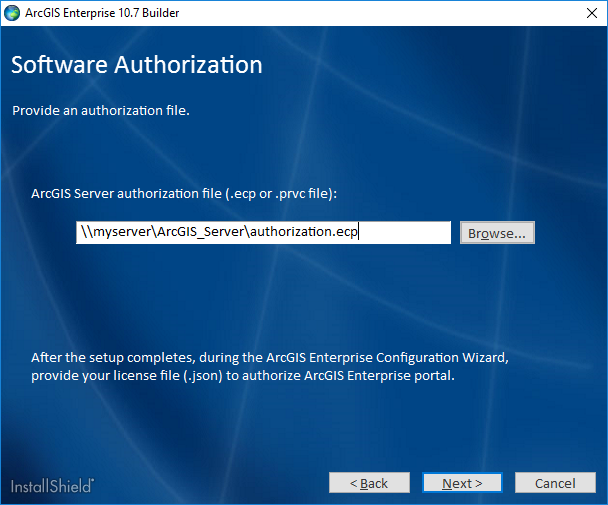Proceed by clicking Next
The image size is (608, 505).
coord(462,483)
